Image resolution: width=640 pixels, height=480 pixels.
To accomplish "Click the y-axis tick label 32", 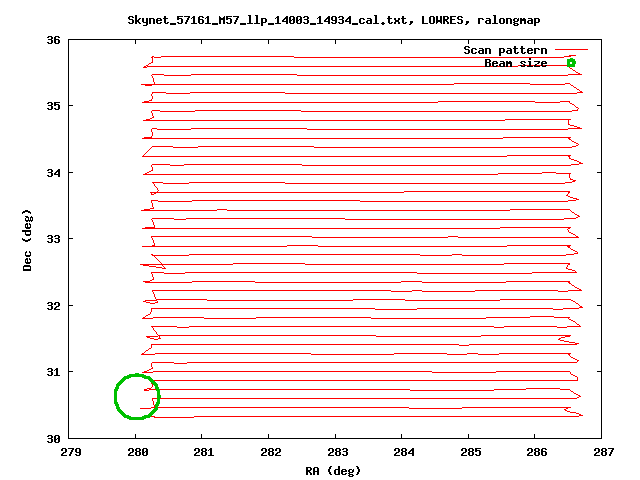I will click(x=53, y=306).
